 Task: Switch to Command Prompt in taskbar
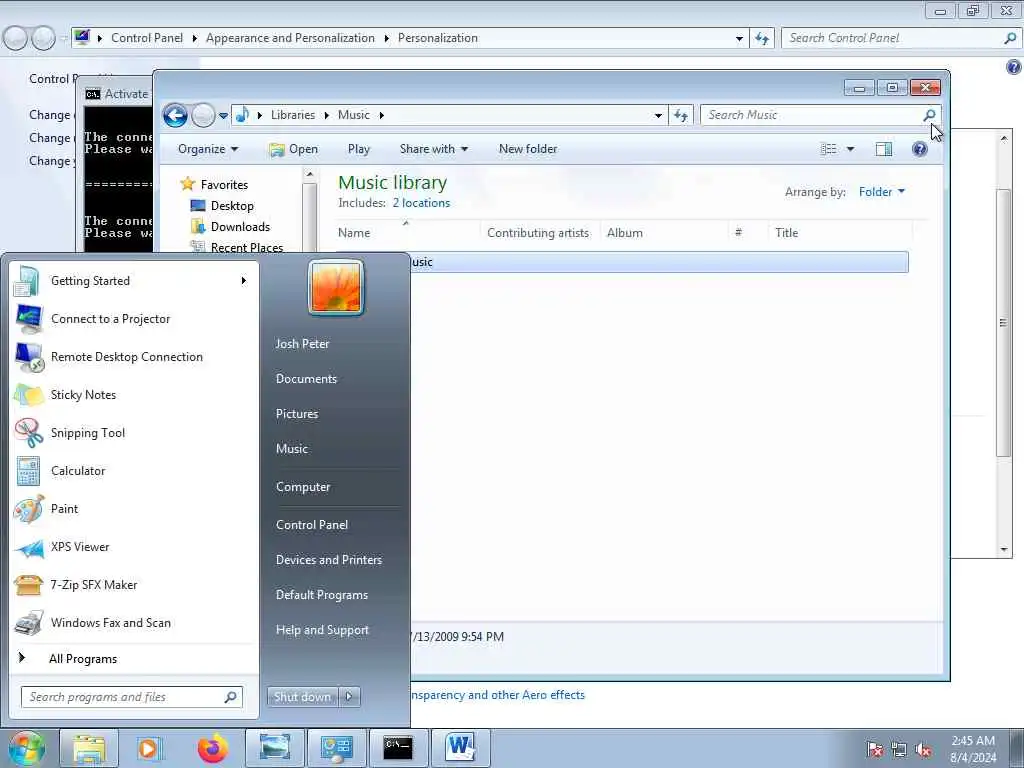pos(398,748)
